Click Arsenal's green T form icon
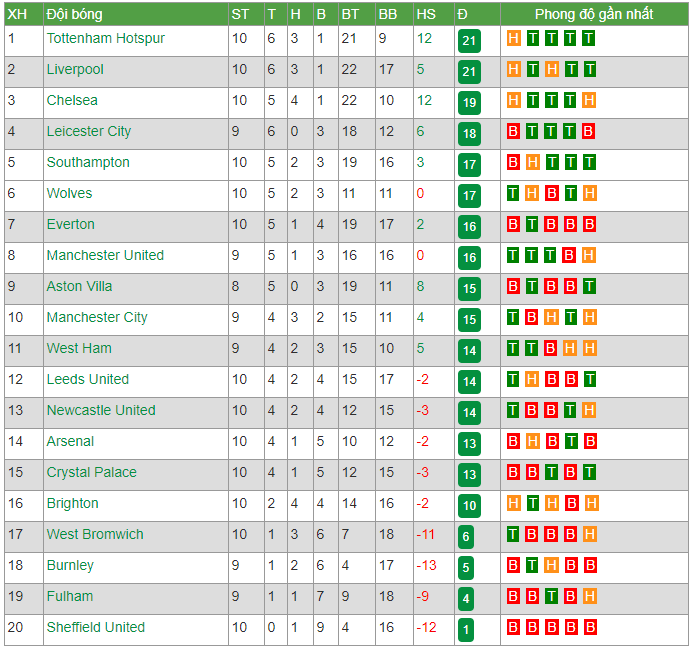Viewport: 692px width, 649px height. [571, 441]
